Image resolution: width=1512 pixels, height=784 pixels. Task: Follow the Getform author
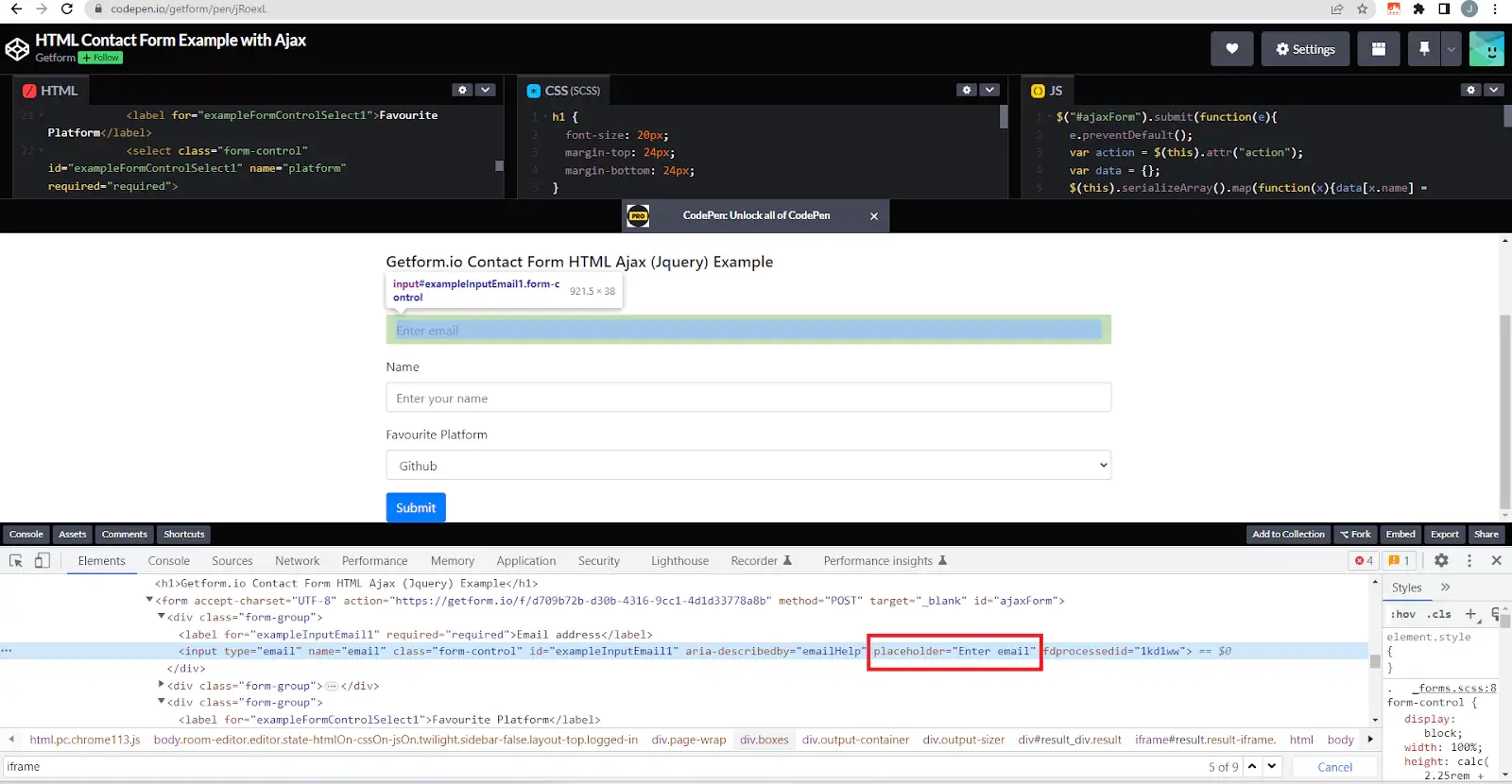coord(101,58)
